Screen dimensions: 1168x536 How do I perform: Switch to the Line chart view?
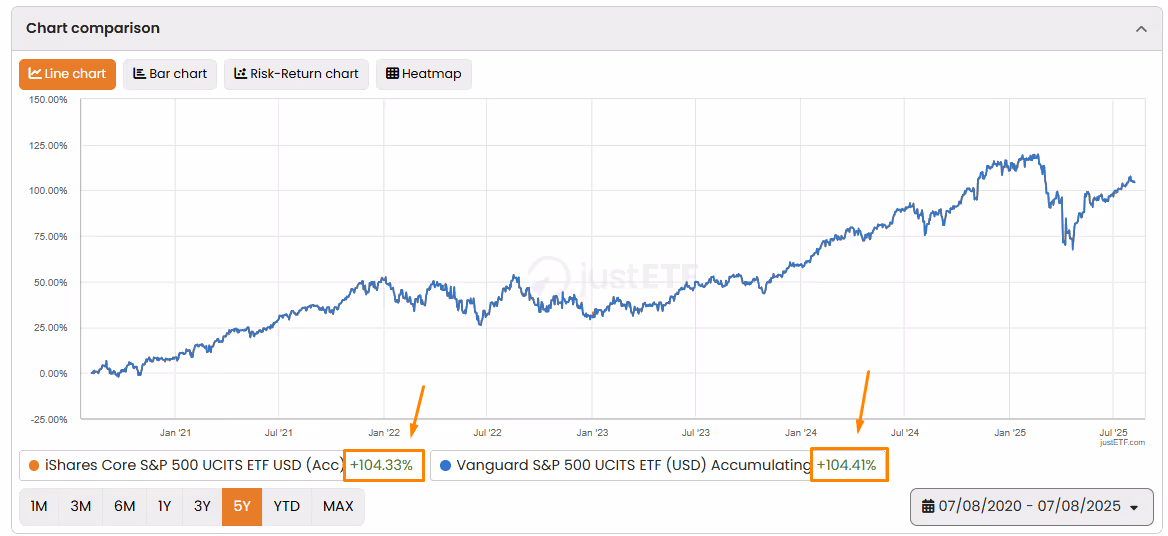click(x=68, y=74)
